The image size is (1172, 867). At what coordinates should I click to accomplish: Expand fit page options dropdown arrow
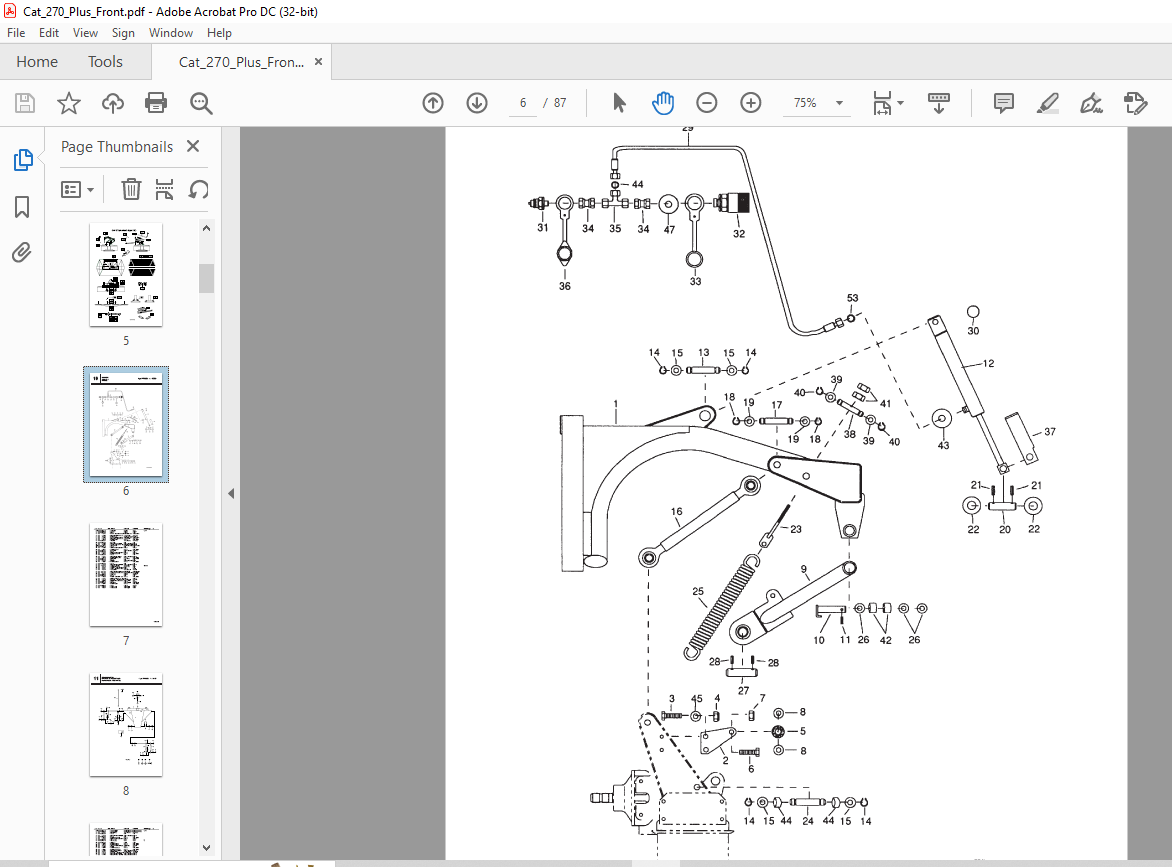900,103
